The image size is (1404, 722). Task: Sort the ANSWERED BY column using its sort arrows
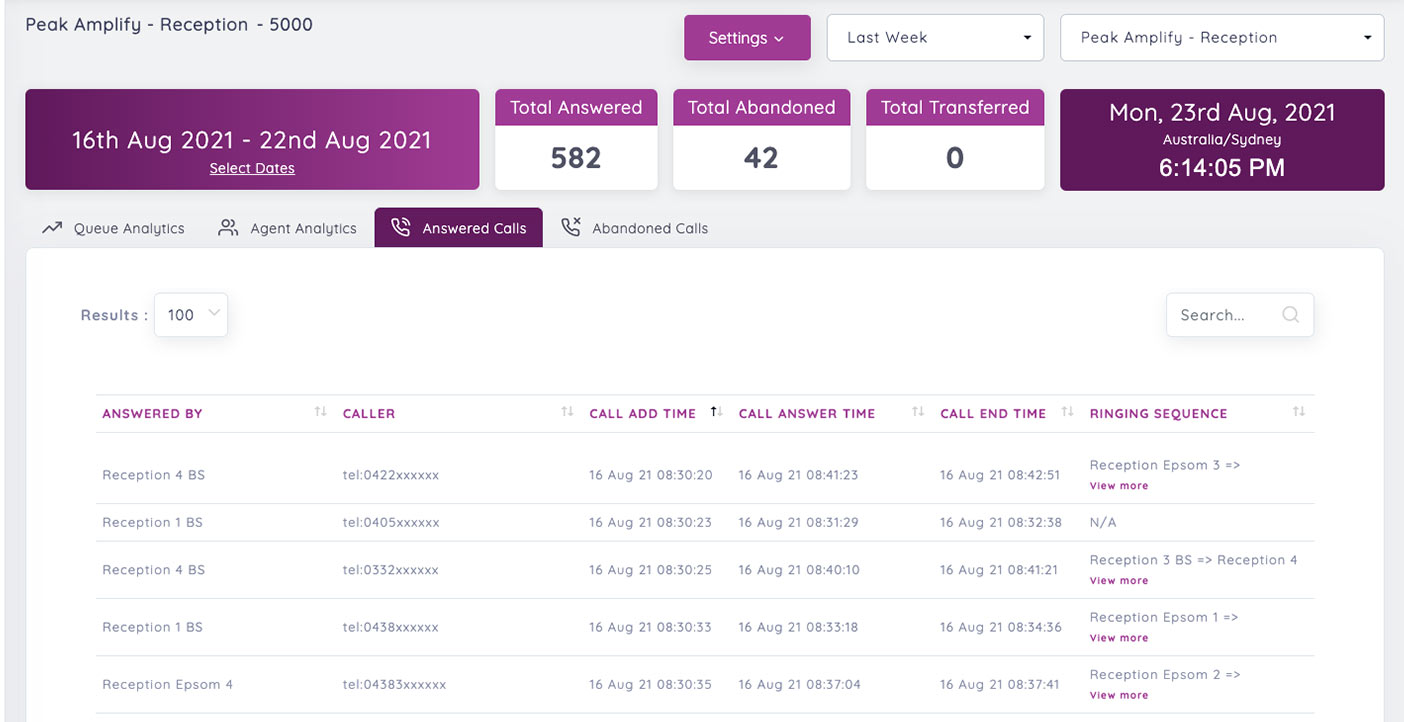[x=320, y=410]
